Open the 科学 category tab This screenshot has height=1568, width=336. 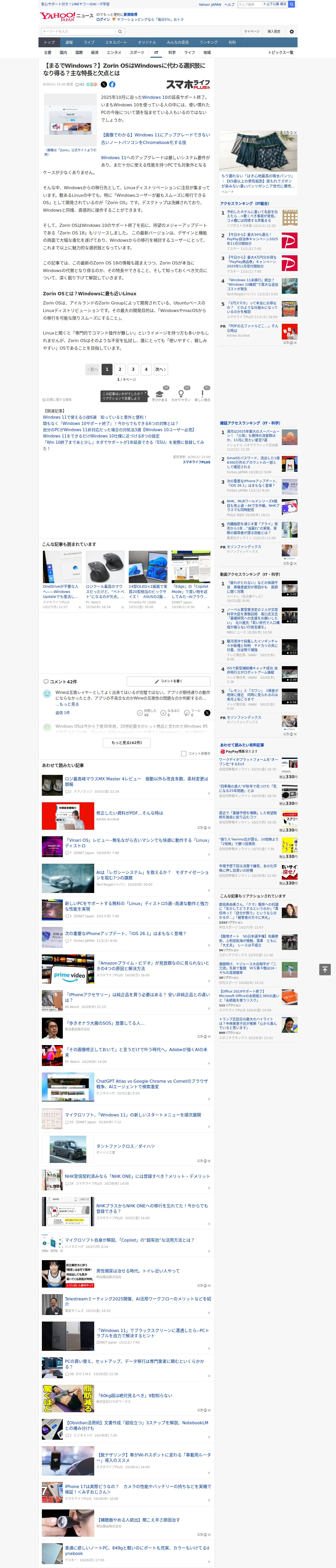[172, 52]
